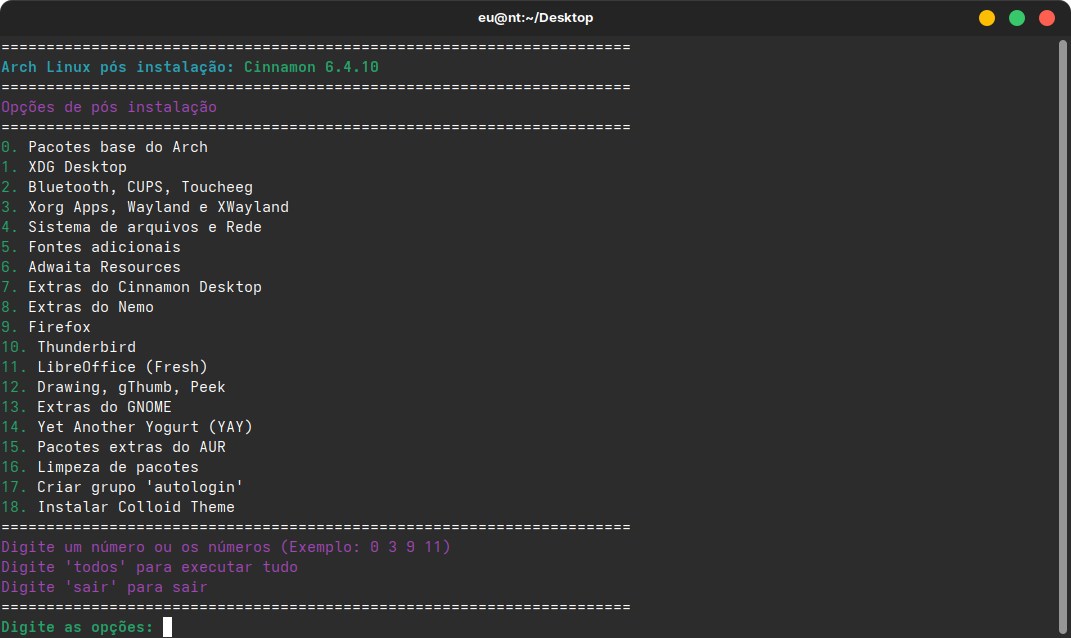
Task: Click the green maximize window button
Action: point(1016,18)
